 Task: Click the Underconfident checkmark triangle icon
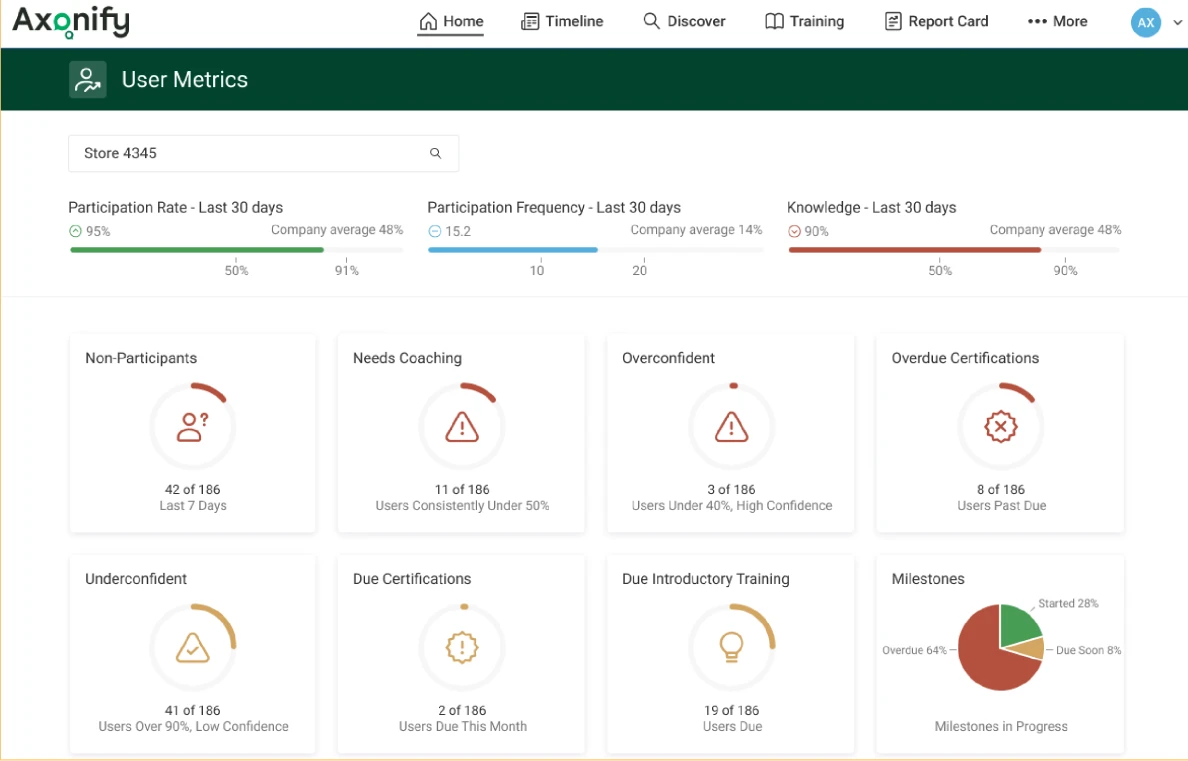pyautogui.click(x=192, y=648)
